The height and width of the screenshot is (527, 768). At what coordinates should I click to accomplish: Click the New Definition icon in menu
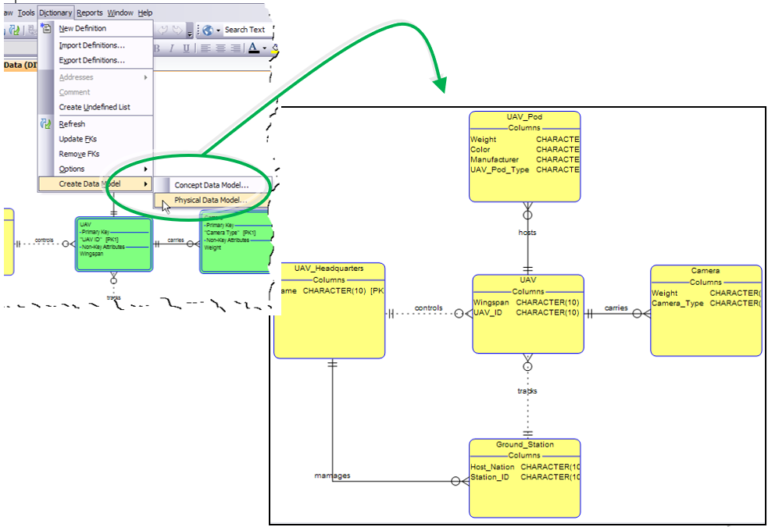point(46,29)
